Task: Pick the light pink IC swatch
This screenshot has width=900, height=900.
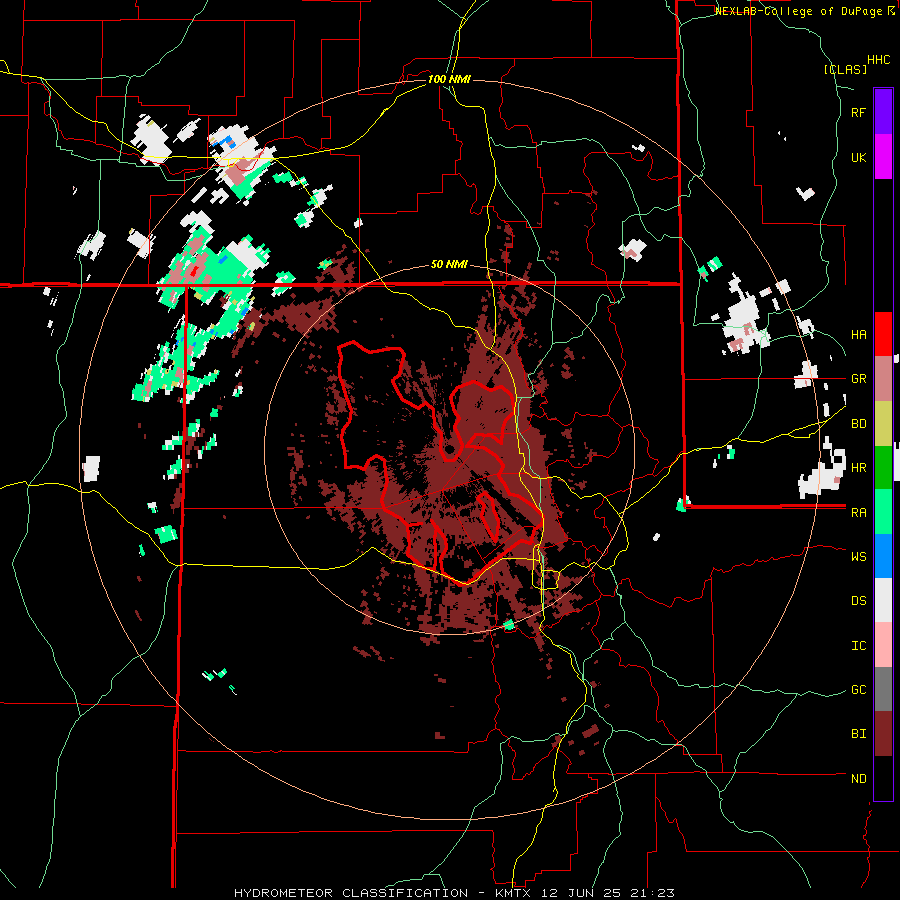Action: 883,645
